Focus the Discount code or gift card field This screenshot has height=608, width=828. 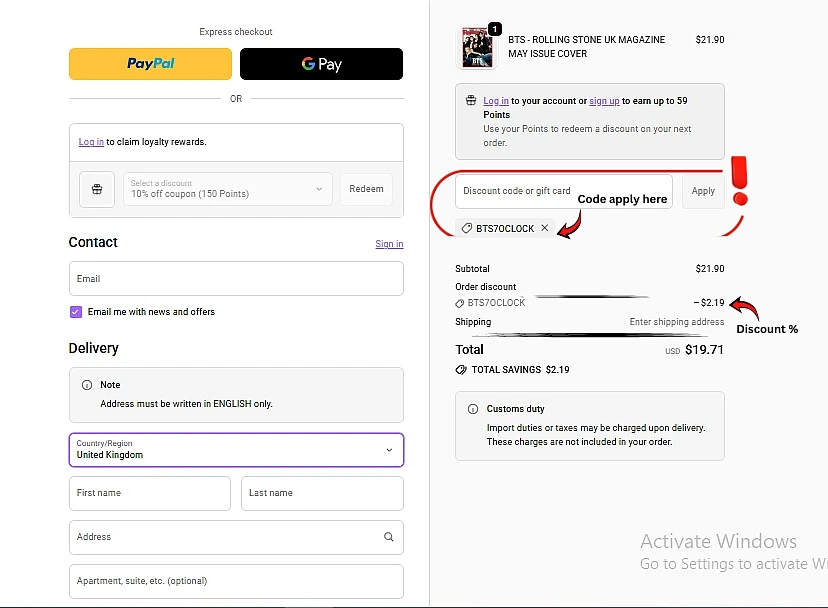(564, 191)
